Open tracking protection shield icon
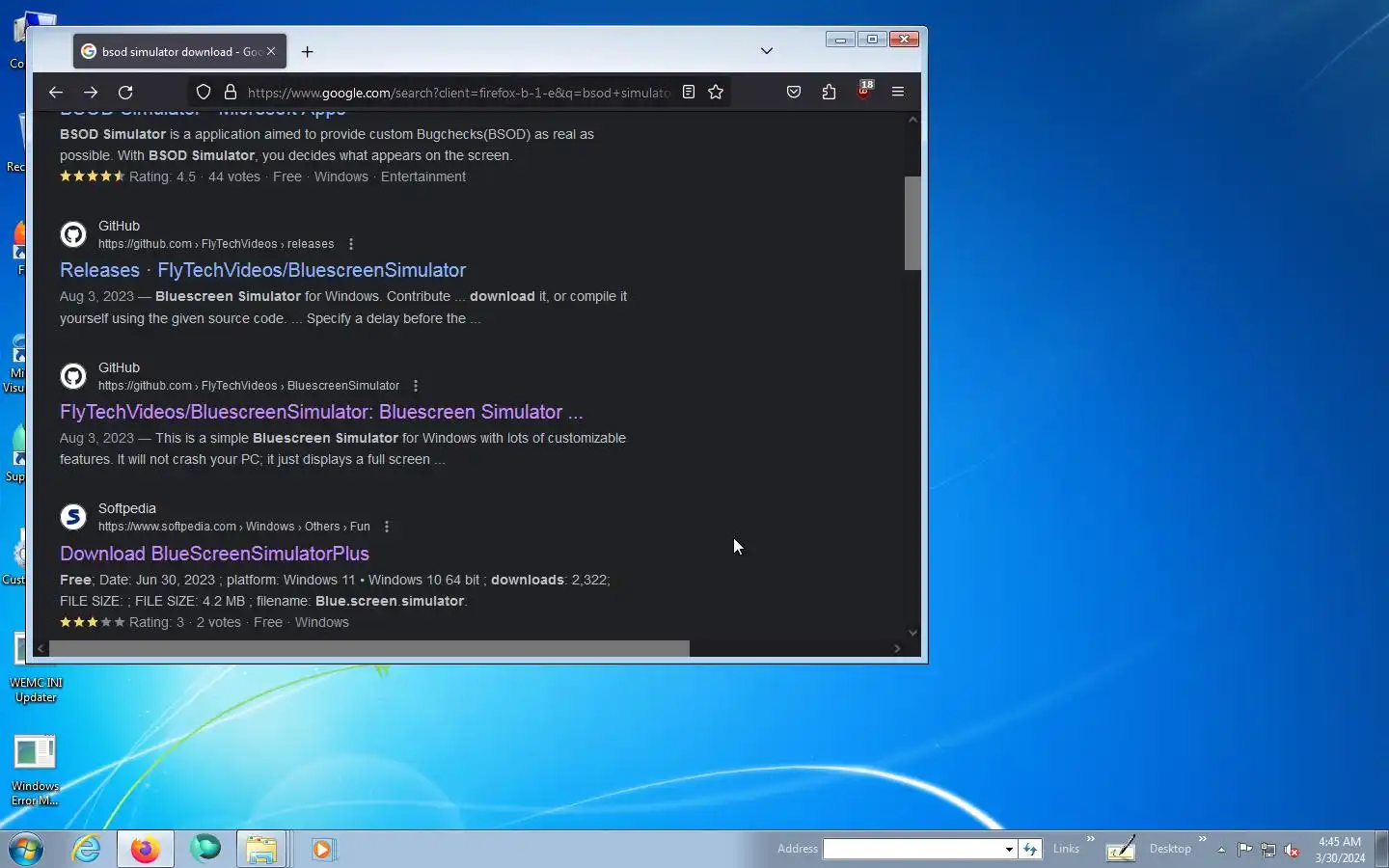The image size is (1389, 868). (204, 93)
